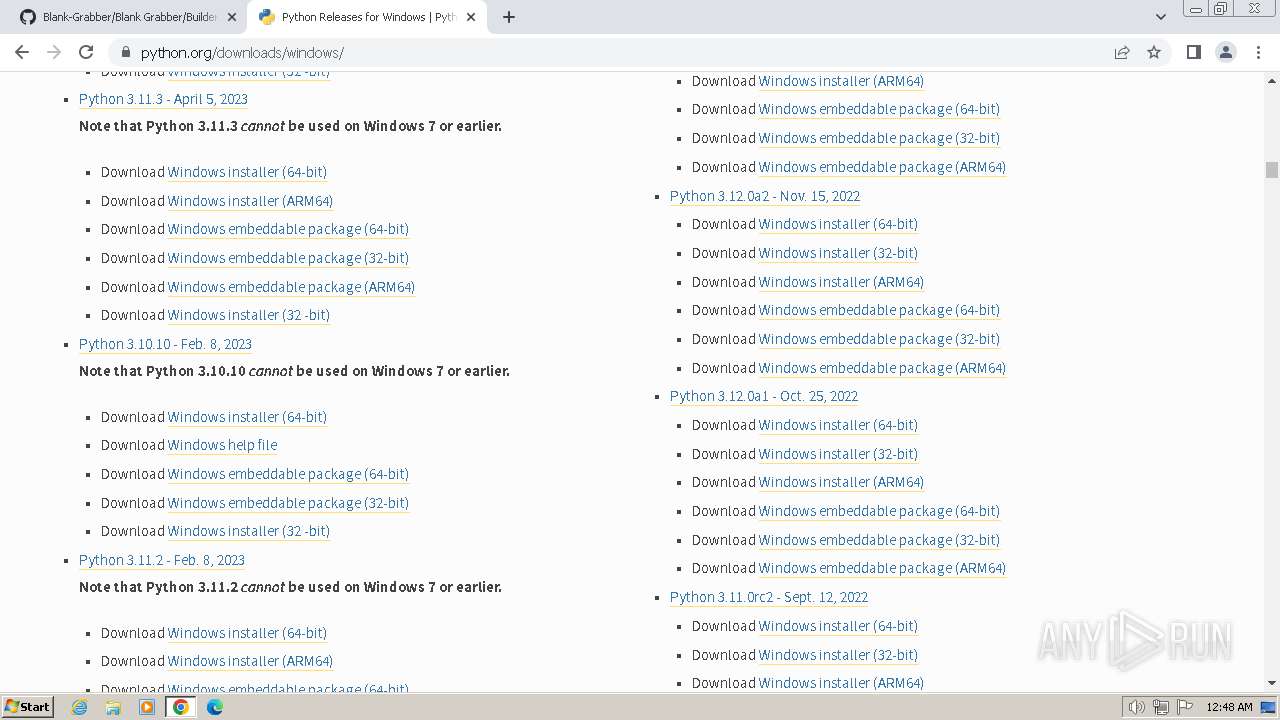
Task: Reload the Python downloads page
Action: [x=86, y=52]
